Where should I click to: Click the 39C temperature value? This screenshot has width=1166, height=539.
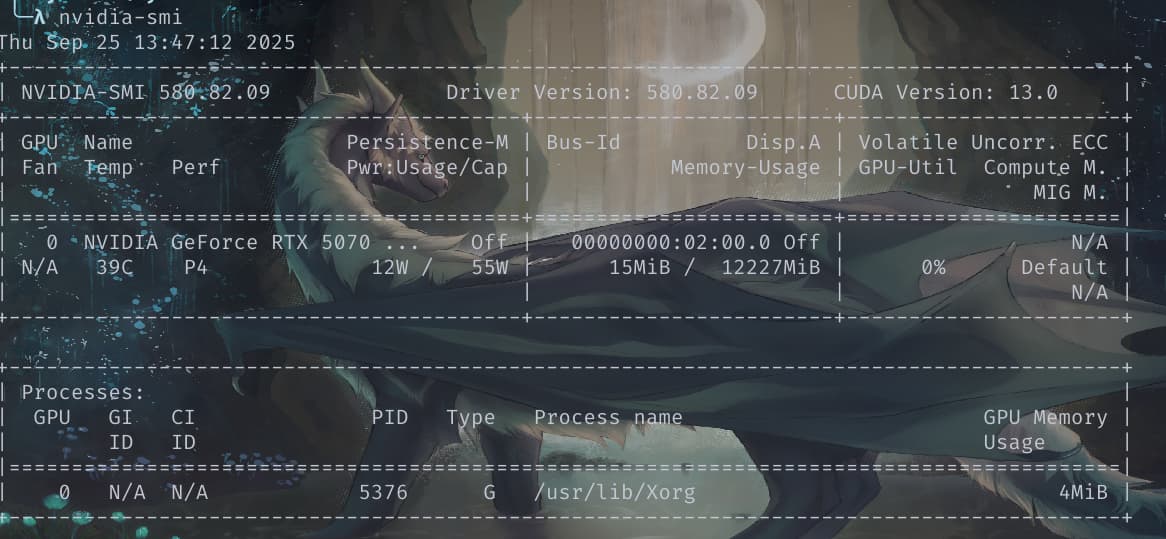coord(115,268)
